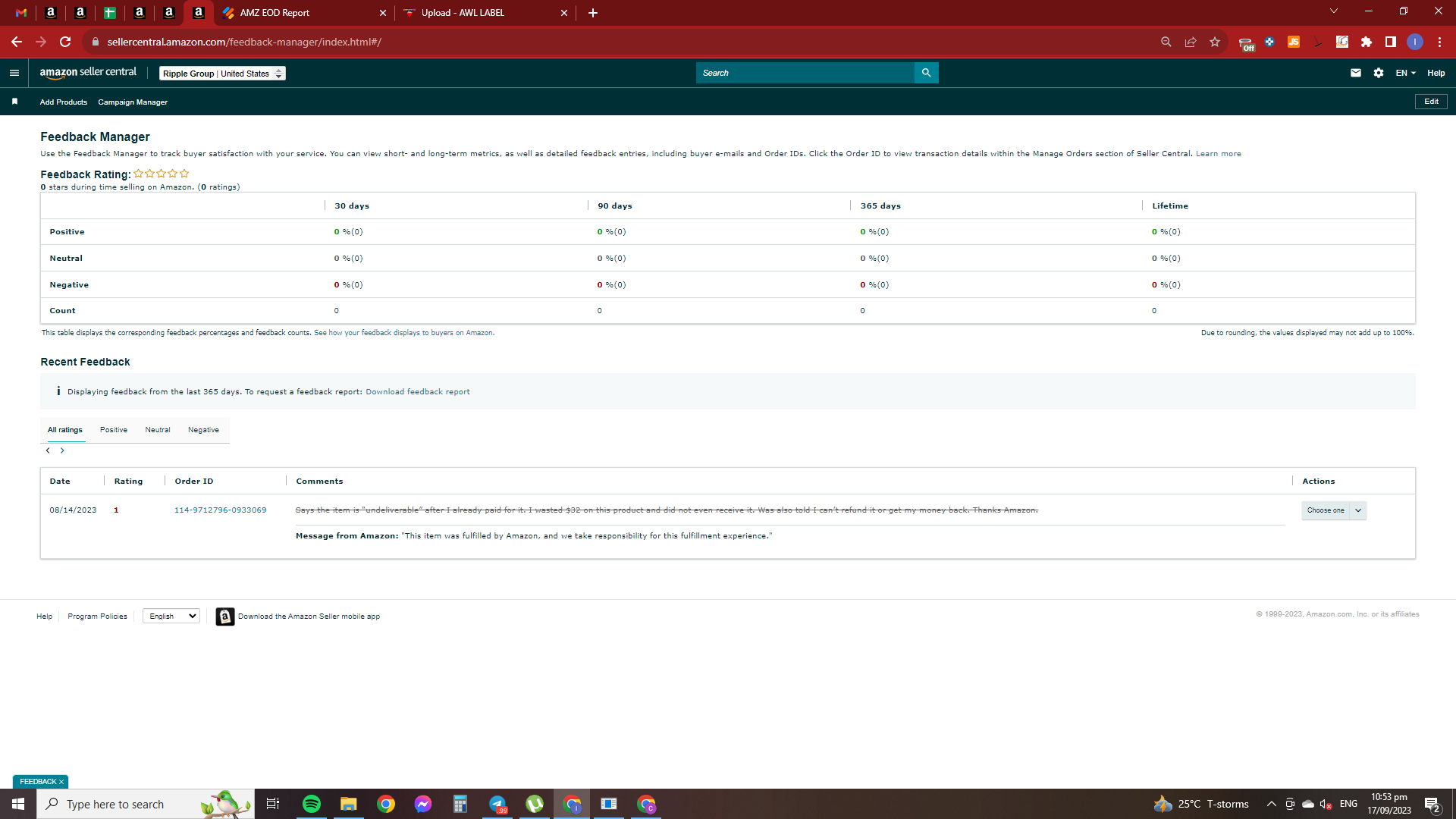This screenshot has width=1456, height=819.
Task: Go to next feedback page arrow
Action: click(x=62, y=450)
